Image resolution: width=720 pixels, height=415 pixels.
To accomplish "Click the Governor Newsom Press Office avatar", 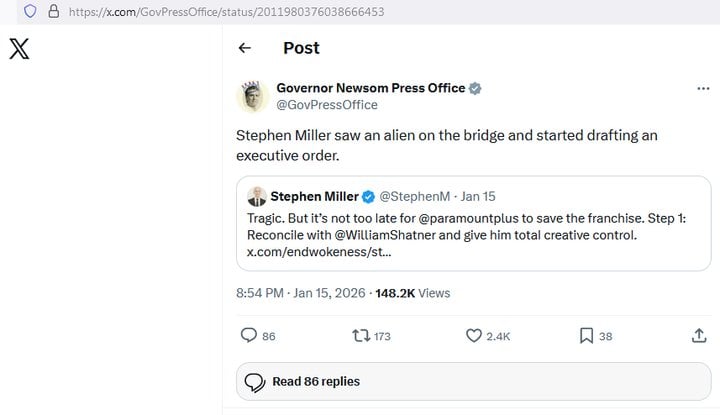I will [x=252, y=96].
